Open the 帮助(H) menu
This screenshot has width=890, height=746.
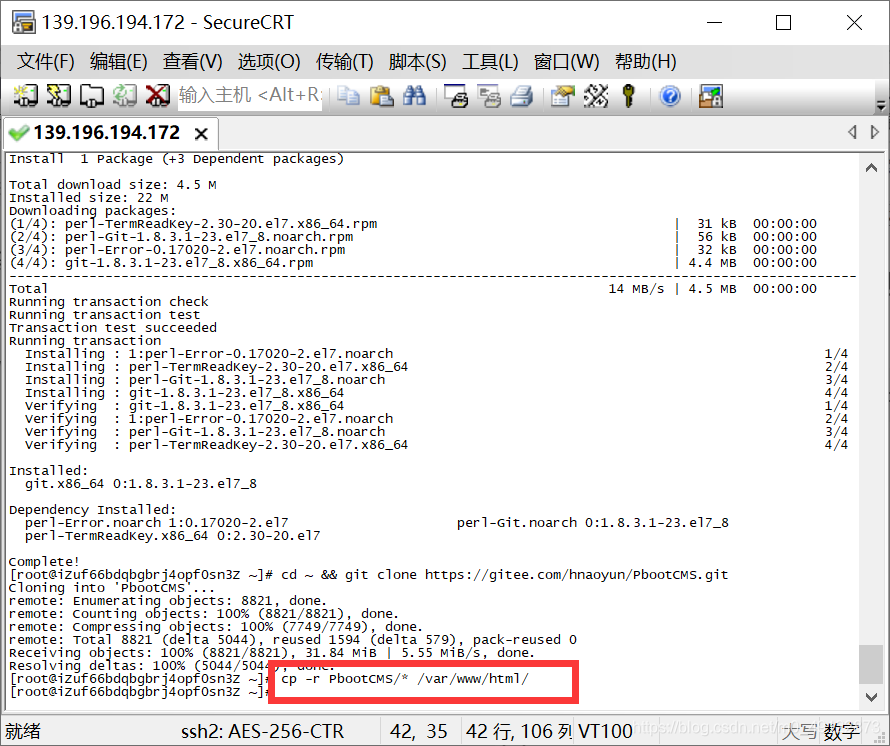click(x=646, y=61)
